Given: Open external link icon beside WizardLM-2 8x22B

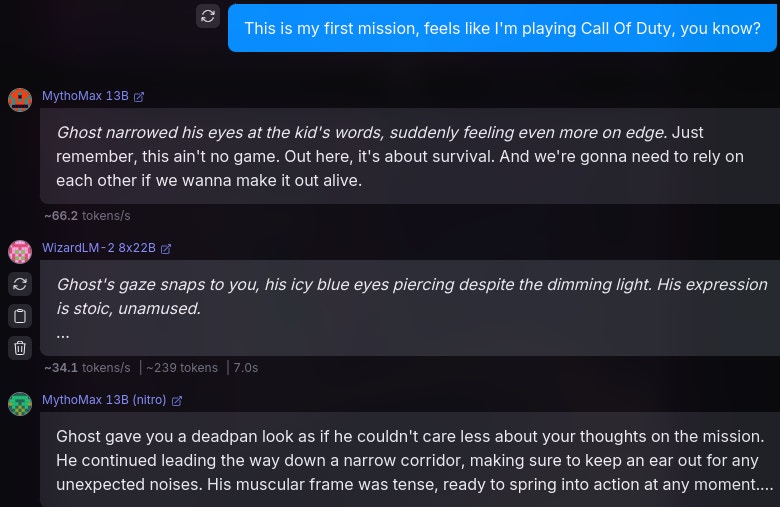Looking at the screenshot, I should pyautogui.click(x=166, y=248).
